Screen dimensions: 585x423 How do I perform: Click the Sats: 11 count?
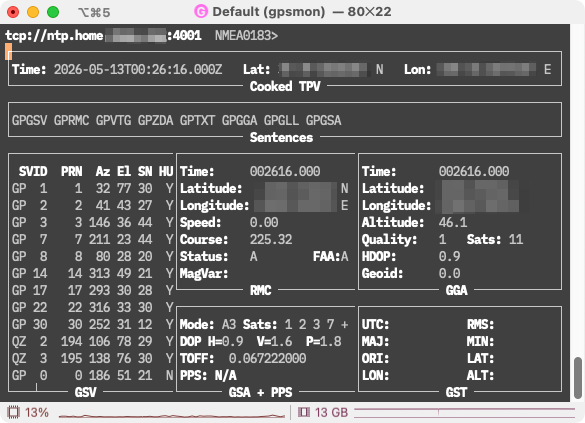(x=495, y=239)
